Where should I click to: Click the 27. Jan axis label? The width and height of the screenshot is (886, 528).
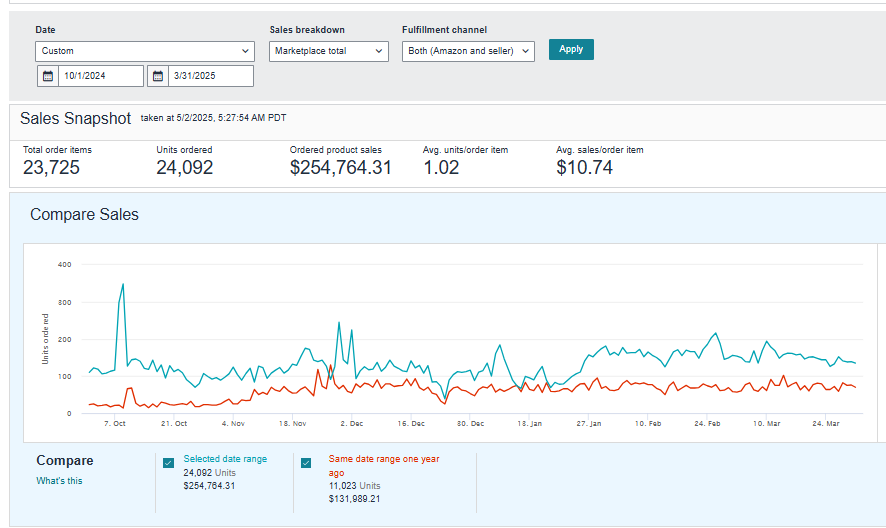[589, 423]
